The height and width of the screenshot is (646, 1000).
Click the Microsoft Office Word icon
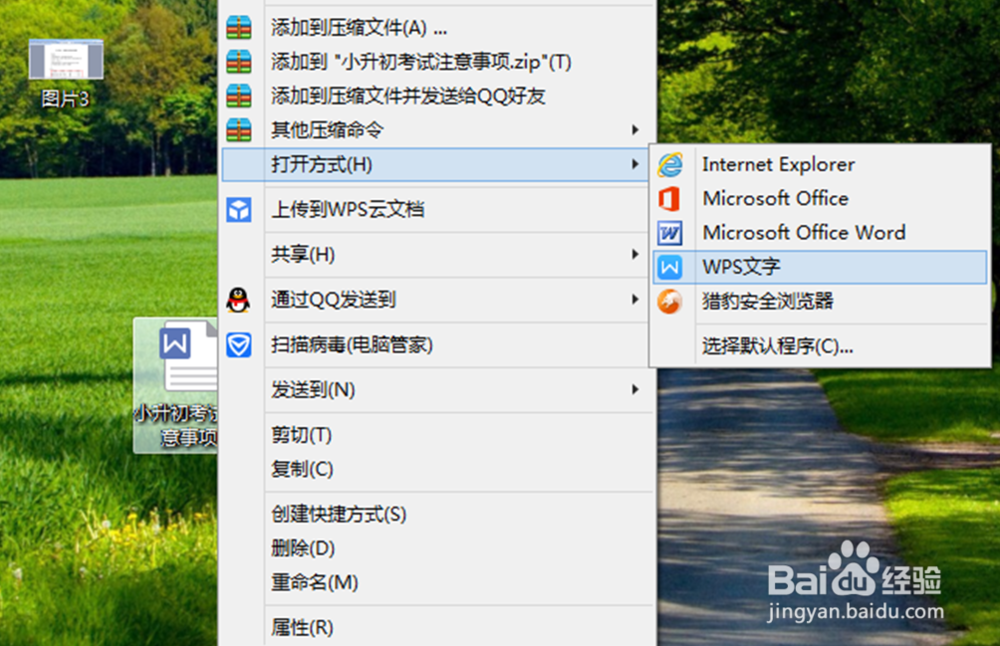(x=670, y=233)
